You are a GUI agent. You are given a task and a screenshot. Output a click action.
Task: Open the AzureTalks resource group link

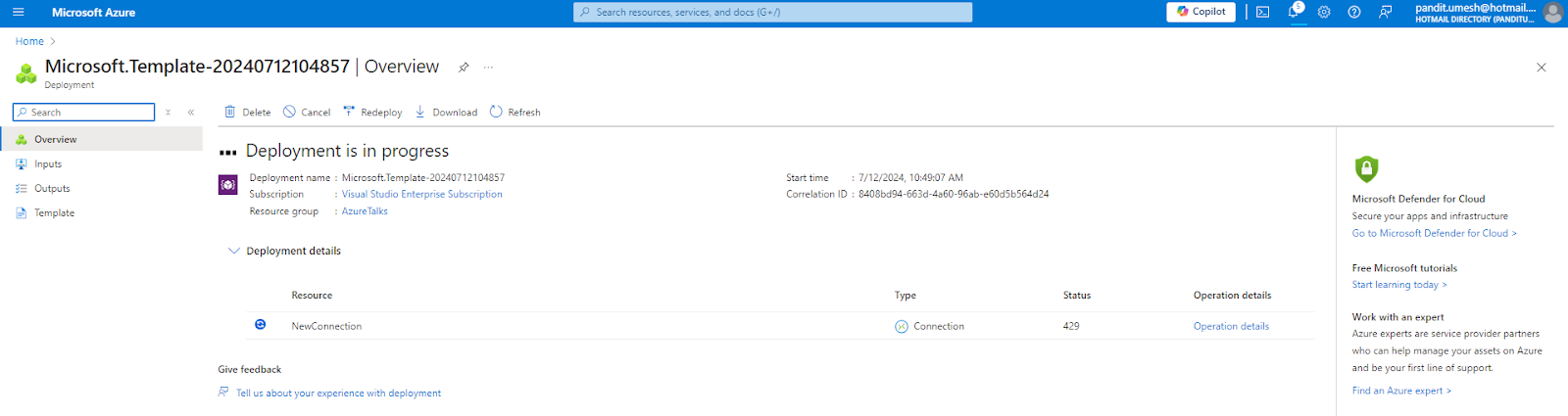365,210
